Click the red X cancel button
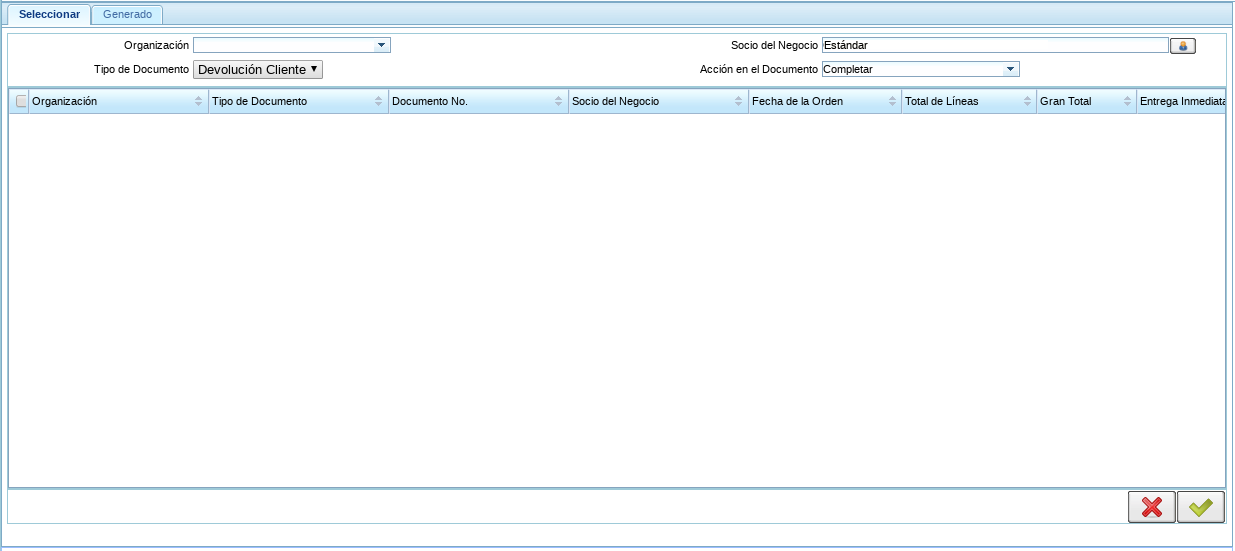 pos(1151,507)
